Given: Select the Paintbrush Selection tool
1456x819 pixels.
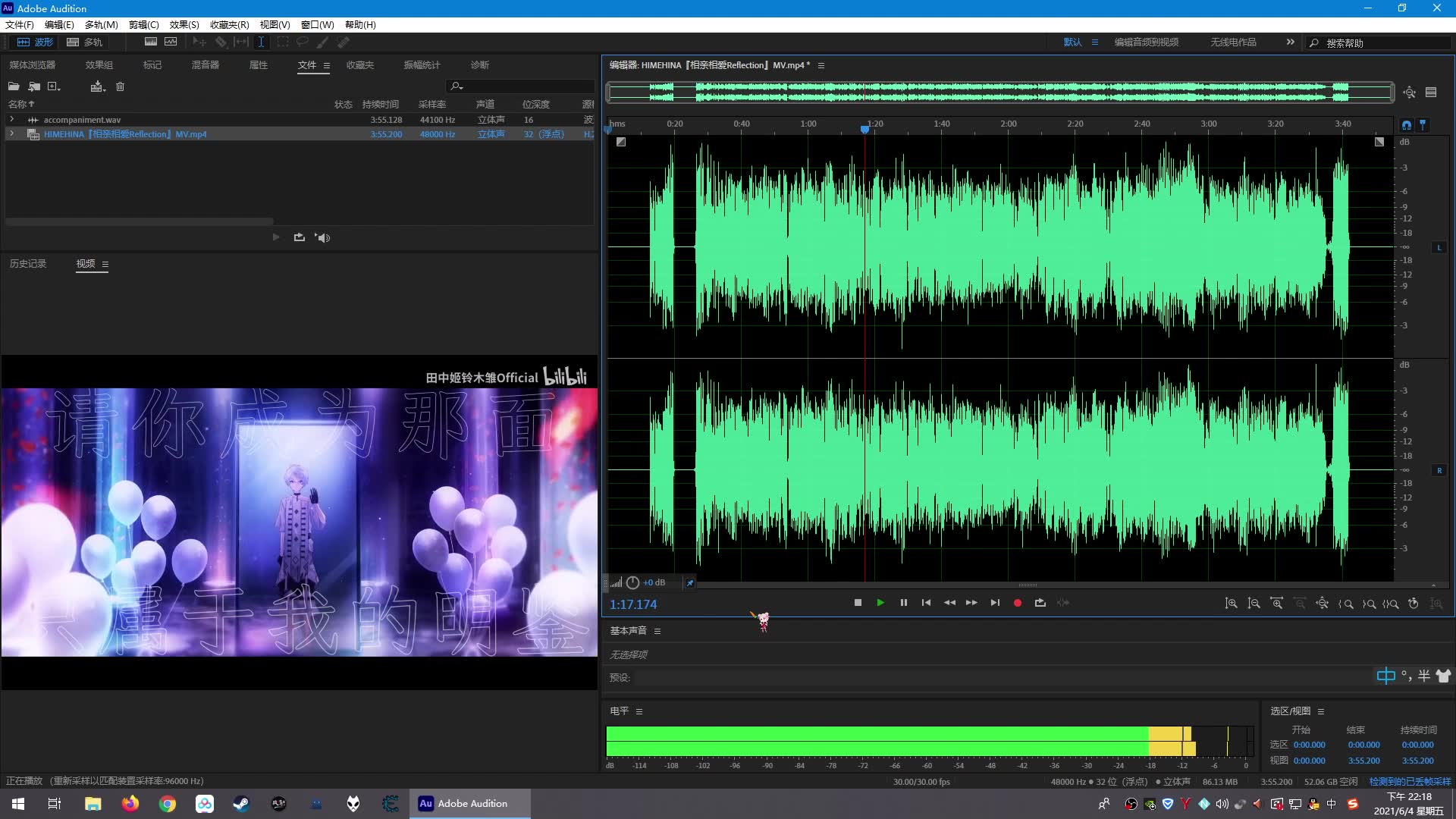Looking at the screenshot, I should tap(323, 42).
